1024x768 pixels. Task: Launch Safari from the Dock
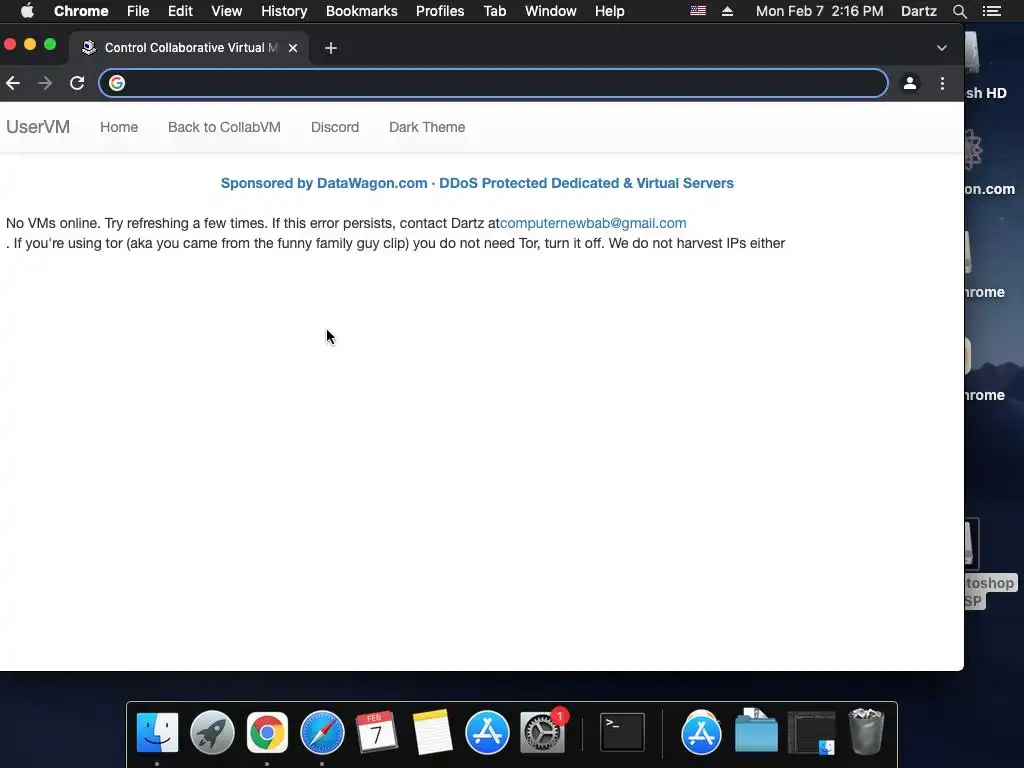(x=322, y=732)
